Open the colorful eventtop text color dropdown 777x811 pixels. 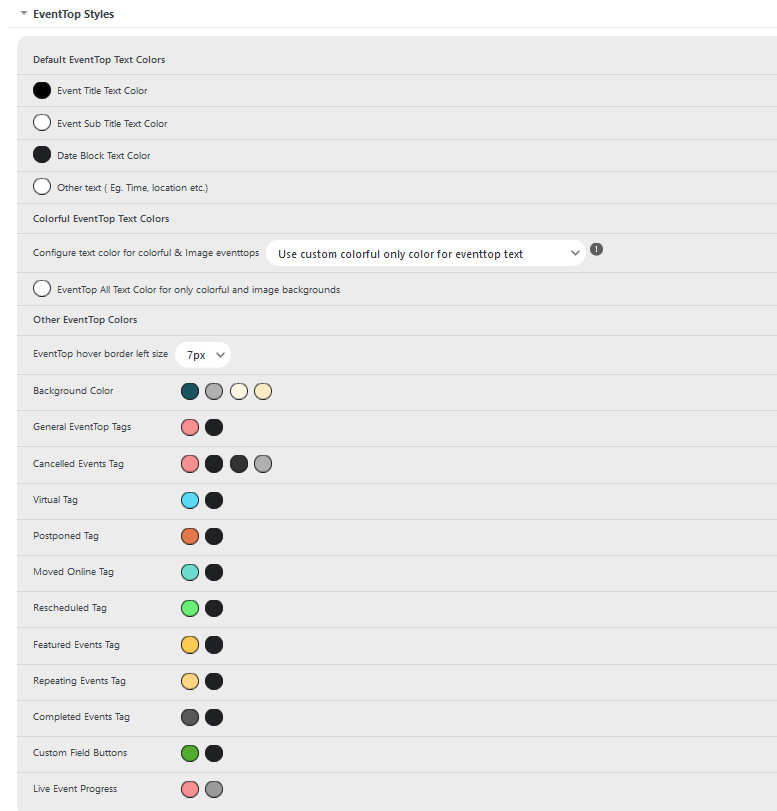click(426, 253)
